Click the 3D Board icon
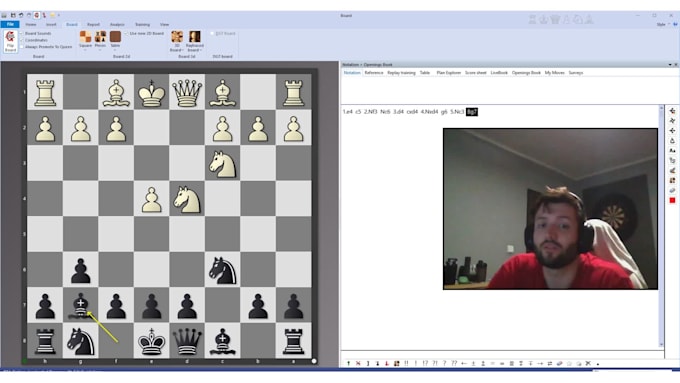The image size is (680, 383). [177, 37]
